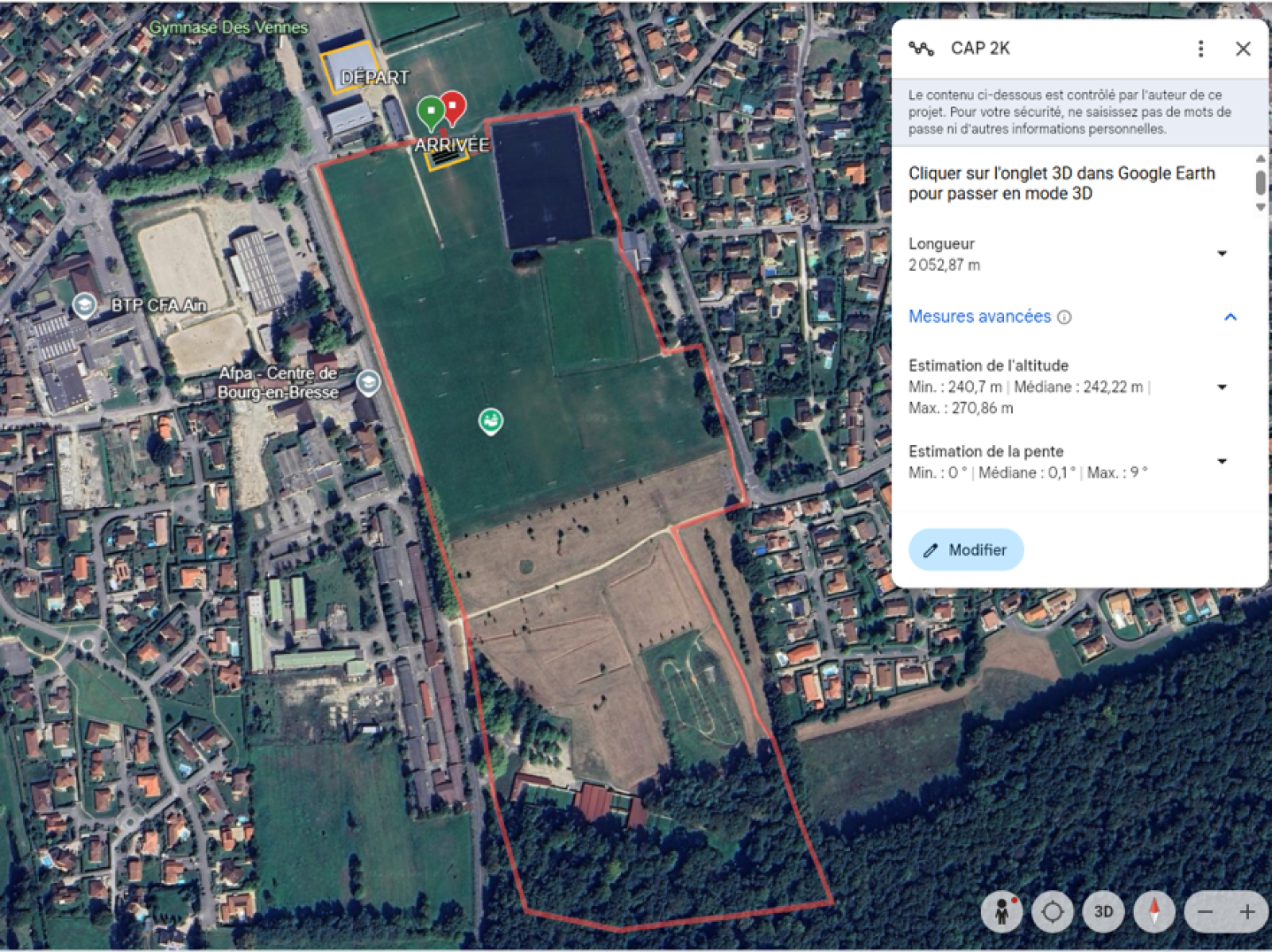Reset north with the compass icon
The width and height of the screenshot is (1272, 952).
click(1154, 911)
